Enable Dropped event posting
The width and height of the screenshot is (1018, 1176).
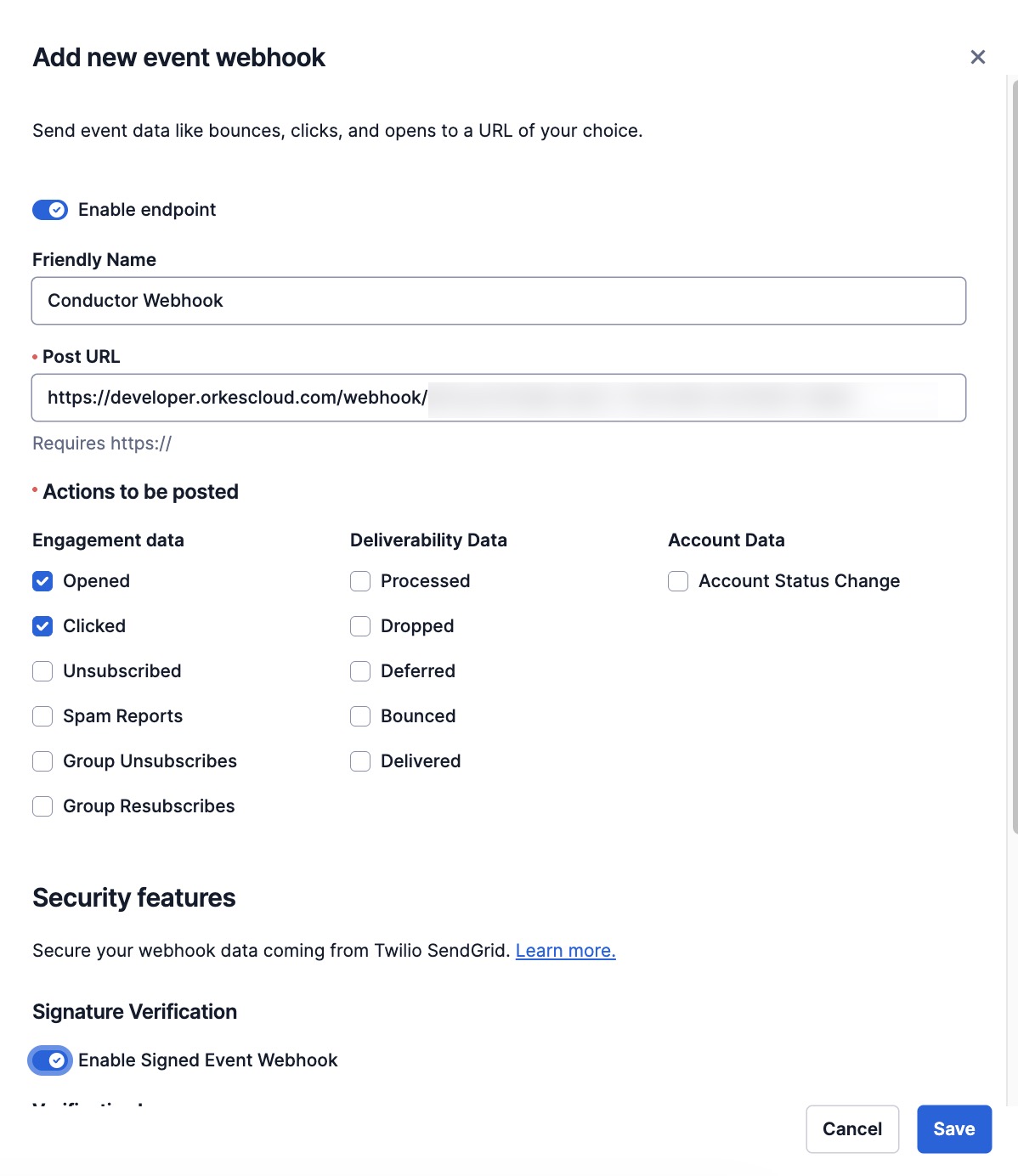point(359,625)
